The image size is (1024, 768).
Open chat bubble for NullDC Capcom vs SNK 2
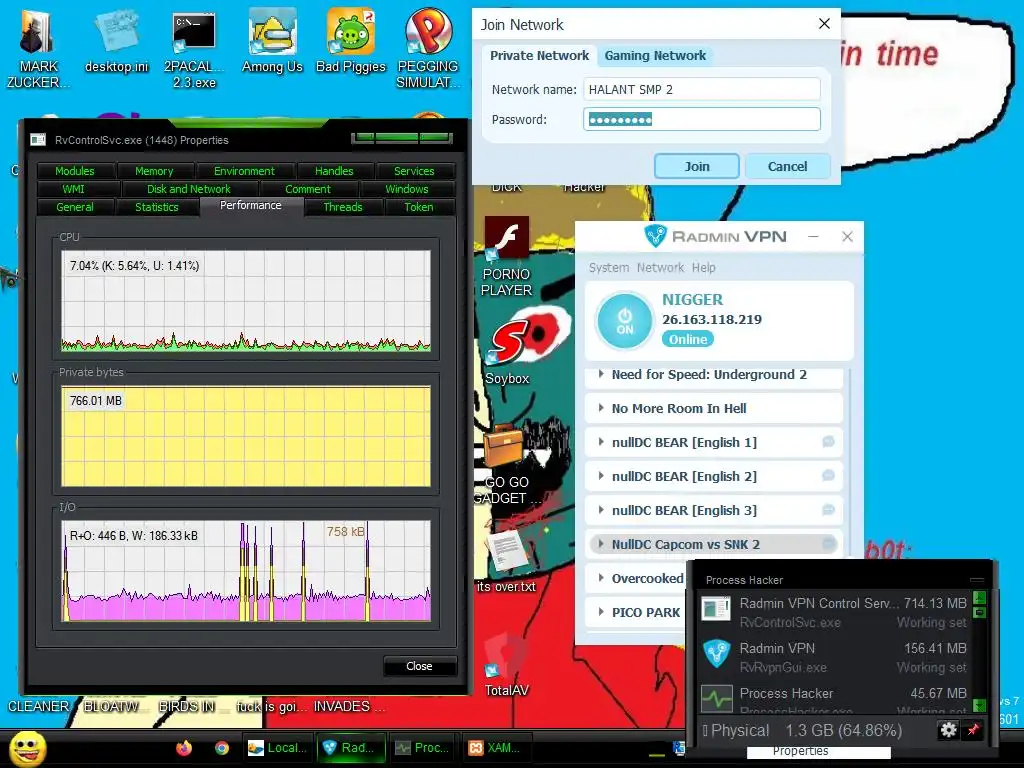click(x=828, y=543)
